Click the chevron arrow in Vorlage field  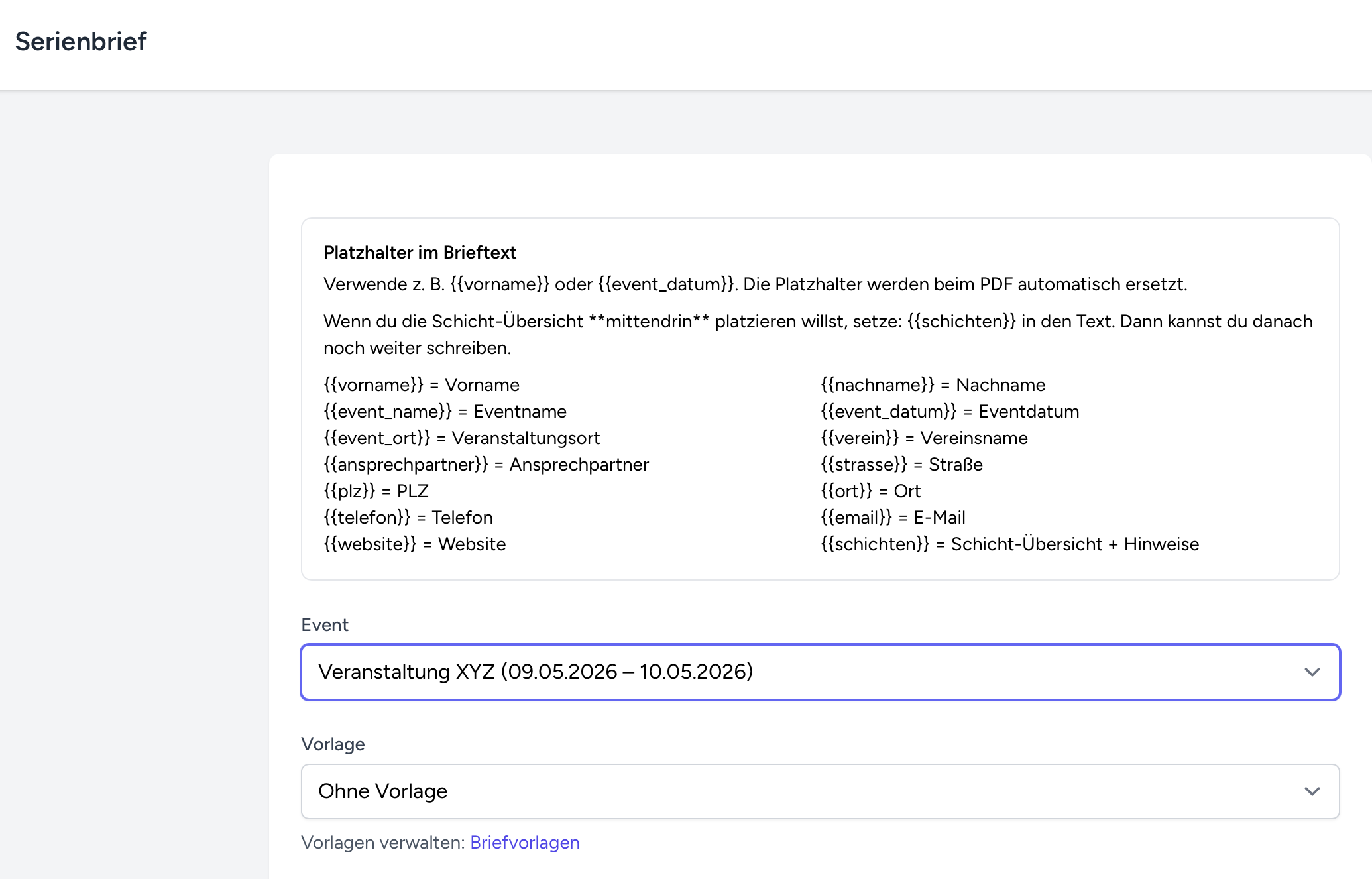click(x=1312, y=791)
